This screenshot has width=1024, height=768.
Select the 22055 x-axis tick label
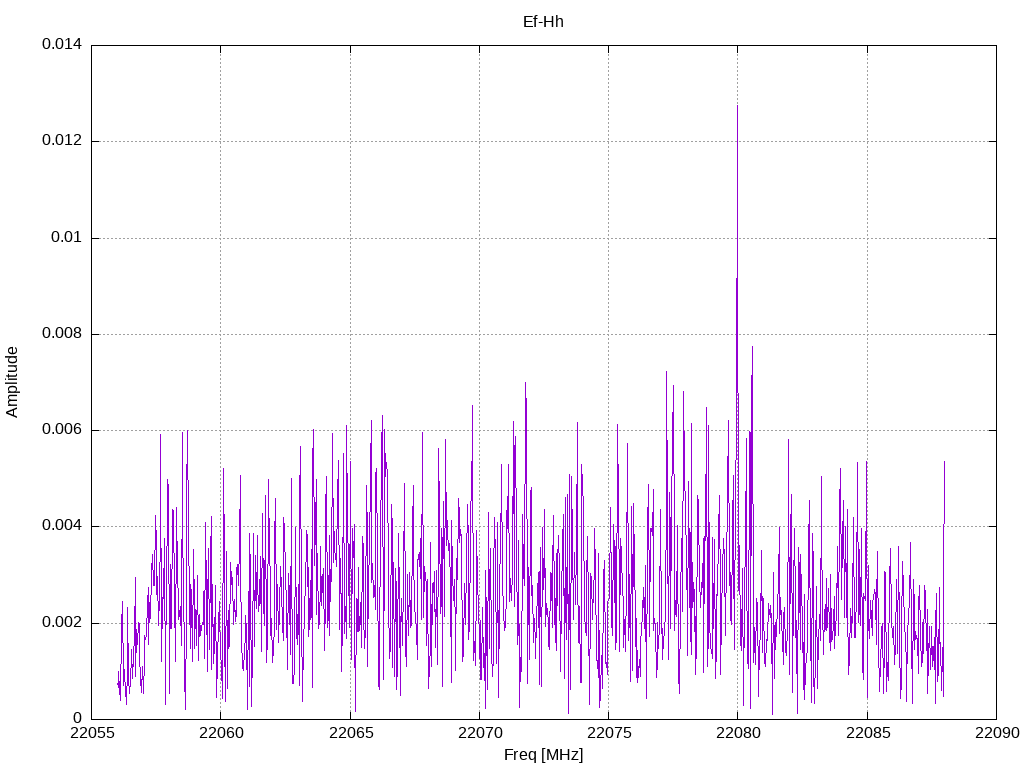[91, 734]
